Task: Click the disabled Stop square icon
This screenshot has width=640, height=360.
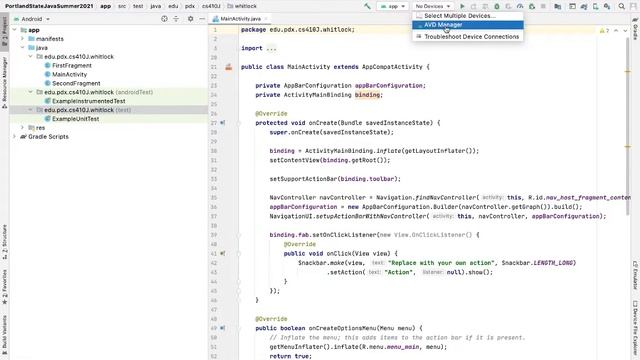Action: (x=543, y=7)
